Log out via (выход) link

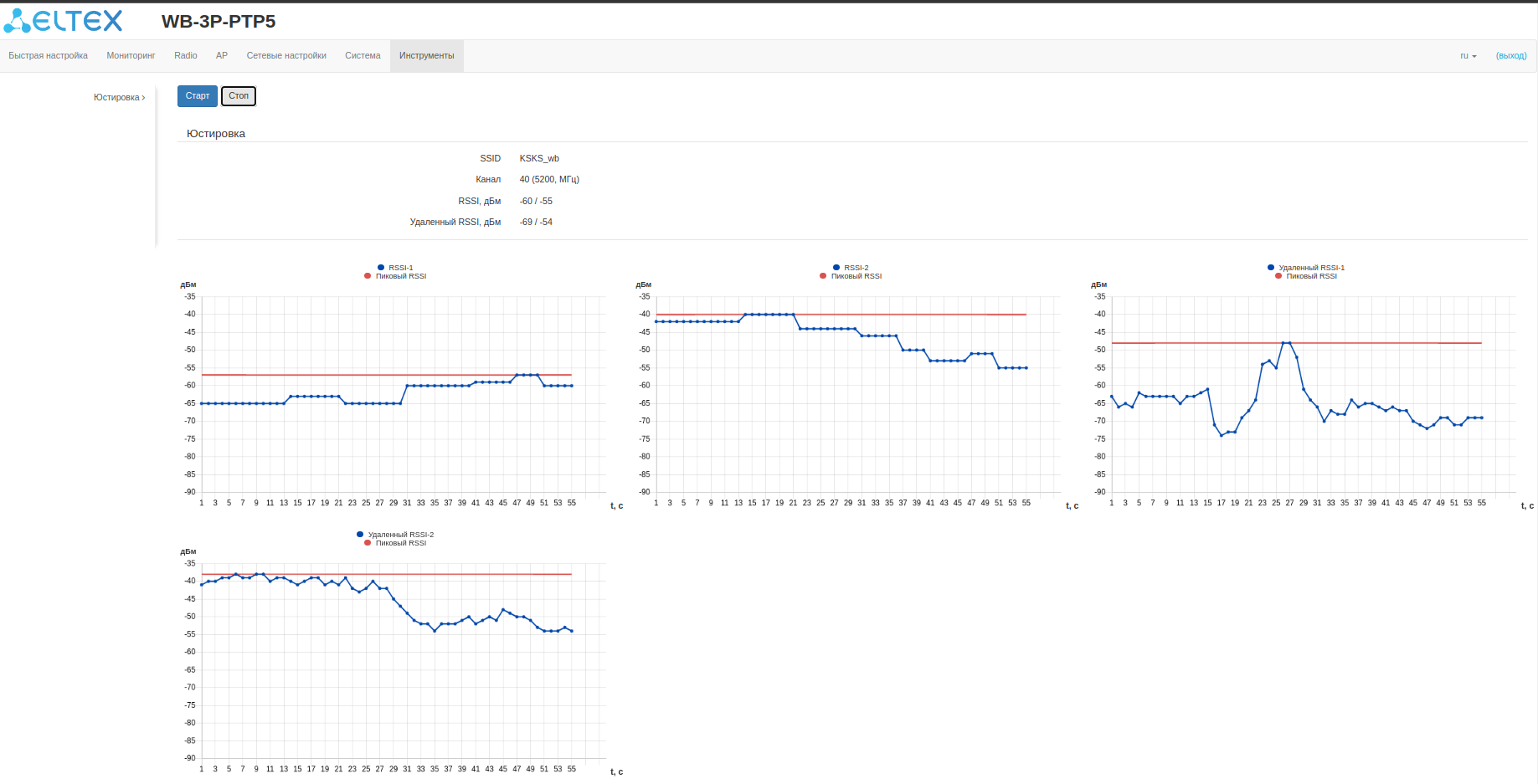tap(1511, 56)
